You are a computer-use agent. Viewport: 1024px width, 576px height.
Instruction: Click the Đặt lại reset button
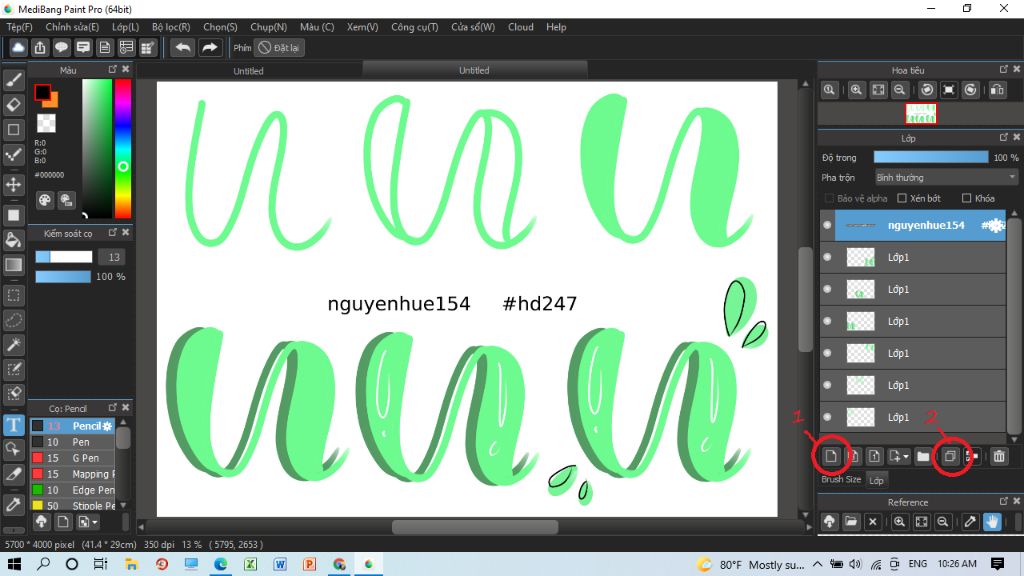pyautogui.click(x=280, y=48)
